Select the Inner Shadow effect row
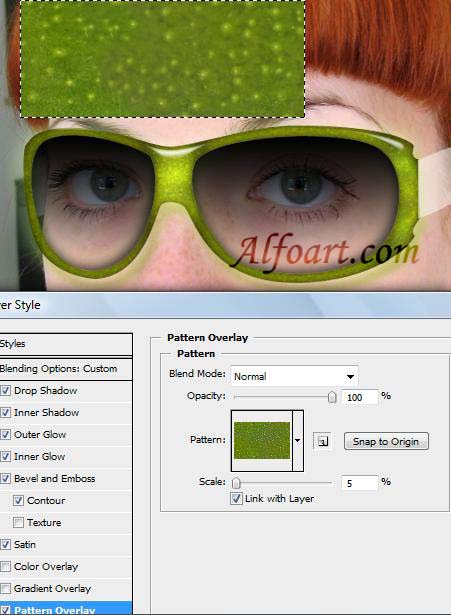Viewport: 451px width, 615px height. [x=66, y=413]
